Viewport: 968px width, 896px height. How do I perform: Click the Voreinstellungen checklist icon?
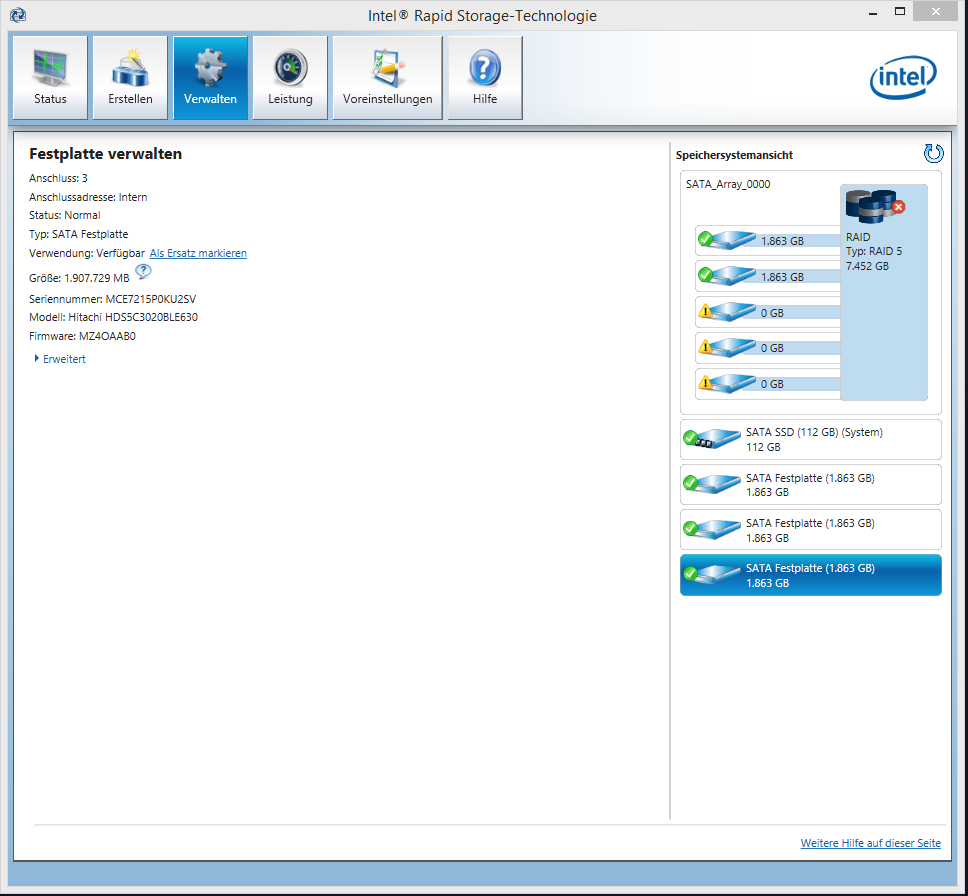tap(387, 68)
